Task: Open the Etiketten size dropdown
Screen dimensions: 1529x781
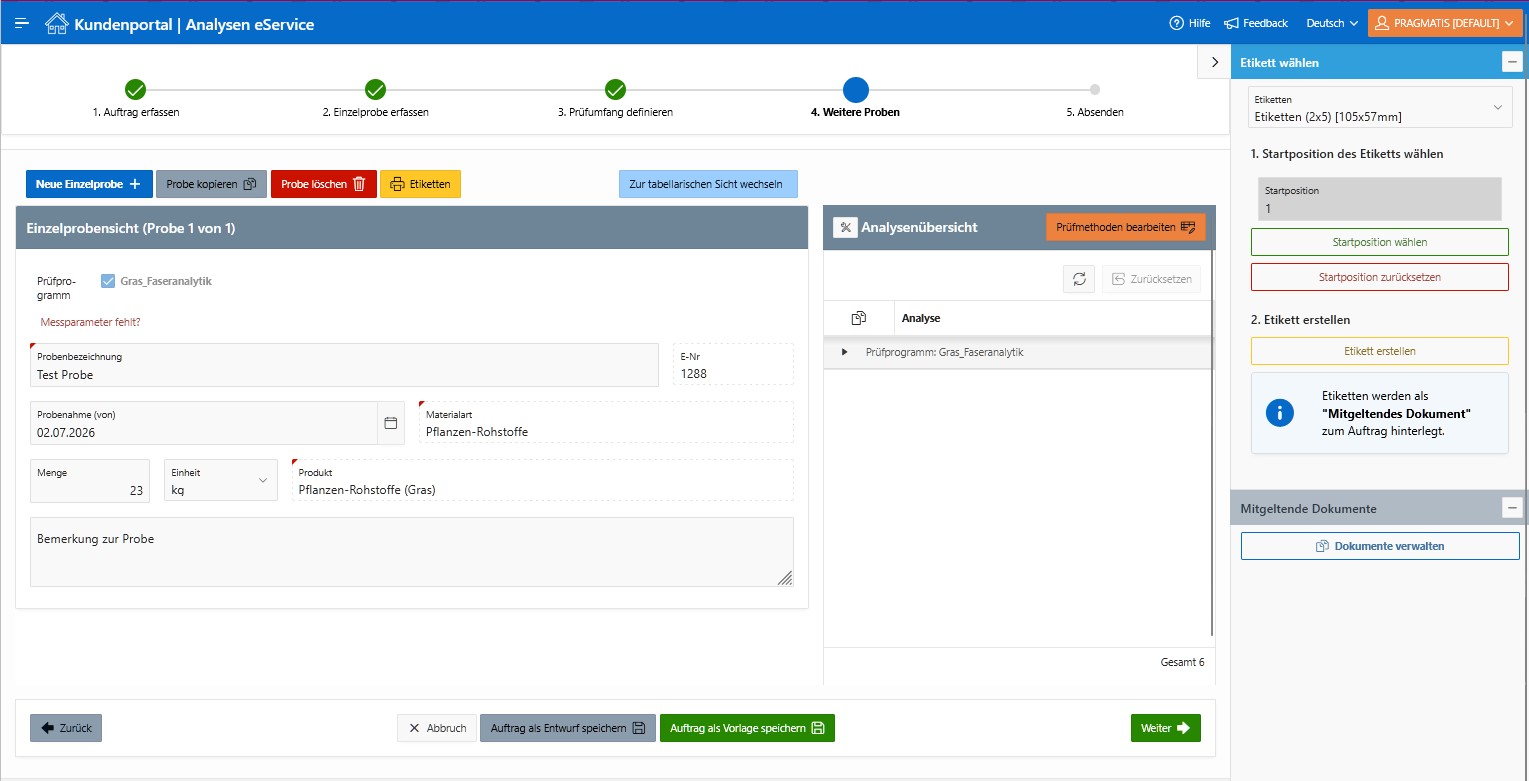Action: tap(1381, 108)
